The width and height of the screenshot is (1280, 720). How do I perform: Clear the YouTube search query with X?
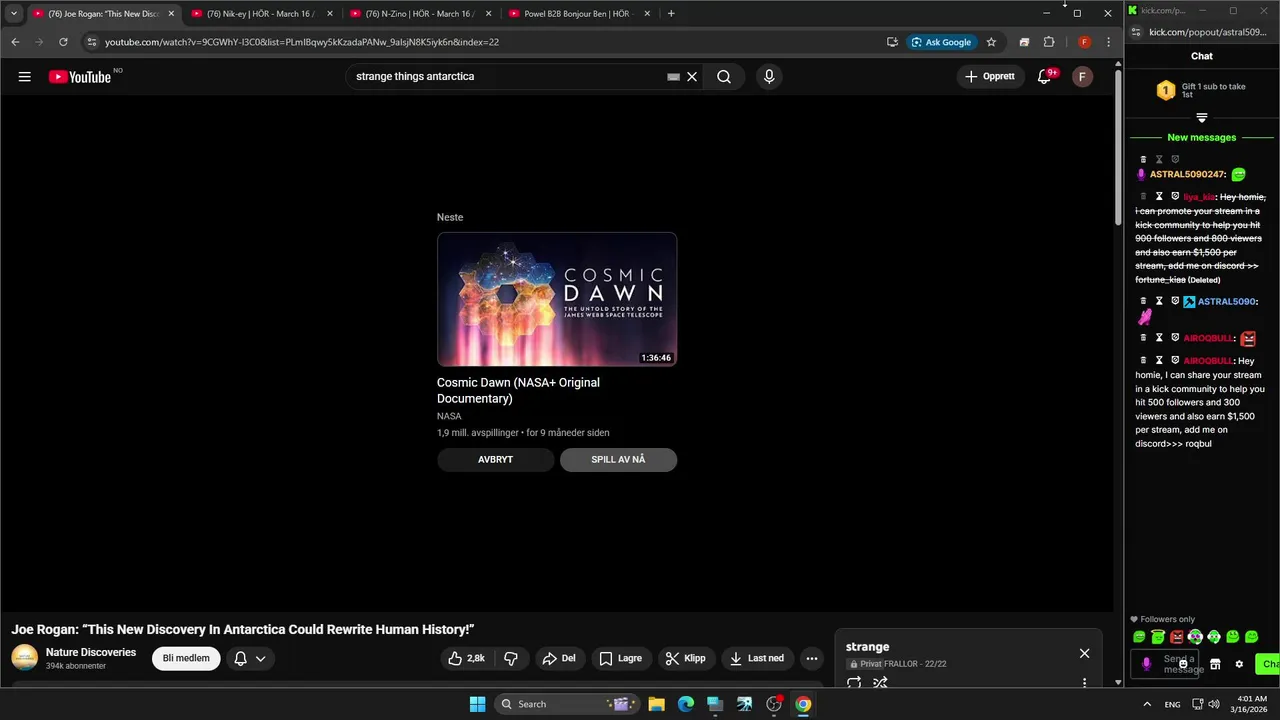pos(691,77)
